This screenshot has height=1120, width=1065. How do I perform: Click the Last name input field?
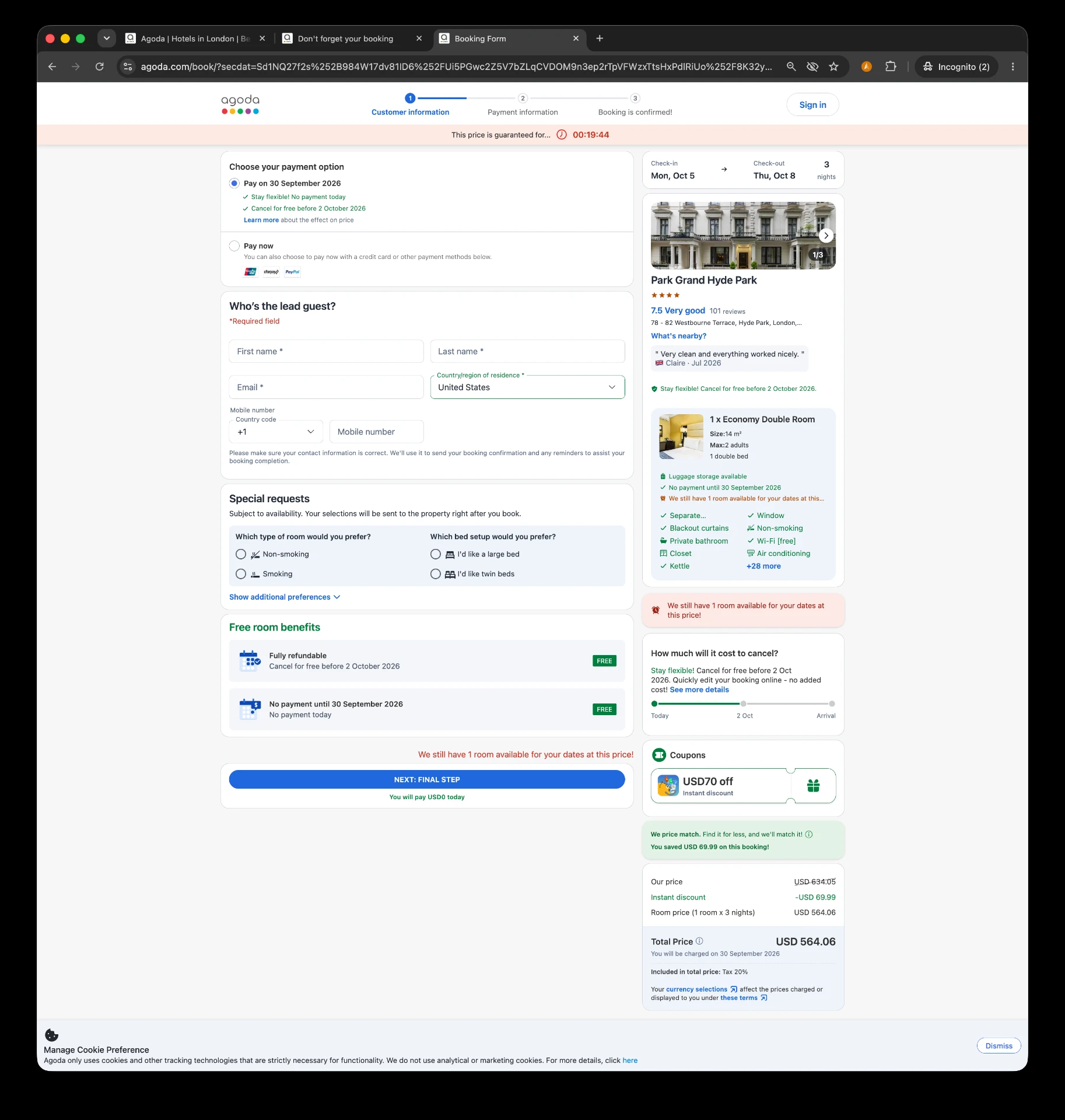click(x=527, y=352)
